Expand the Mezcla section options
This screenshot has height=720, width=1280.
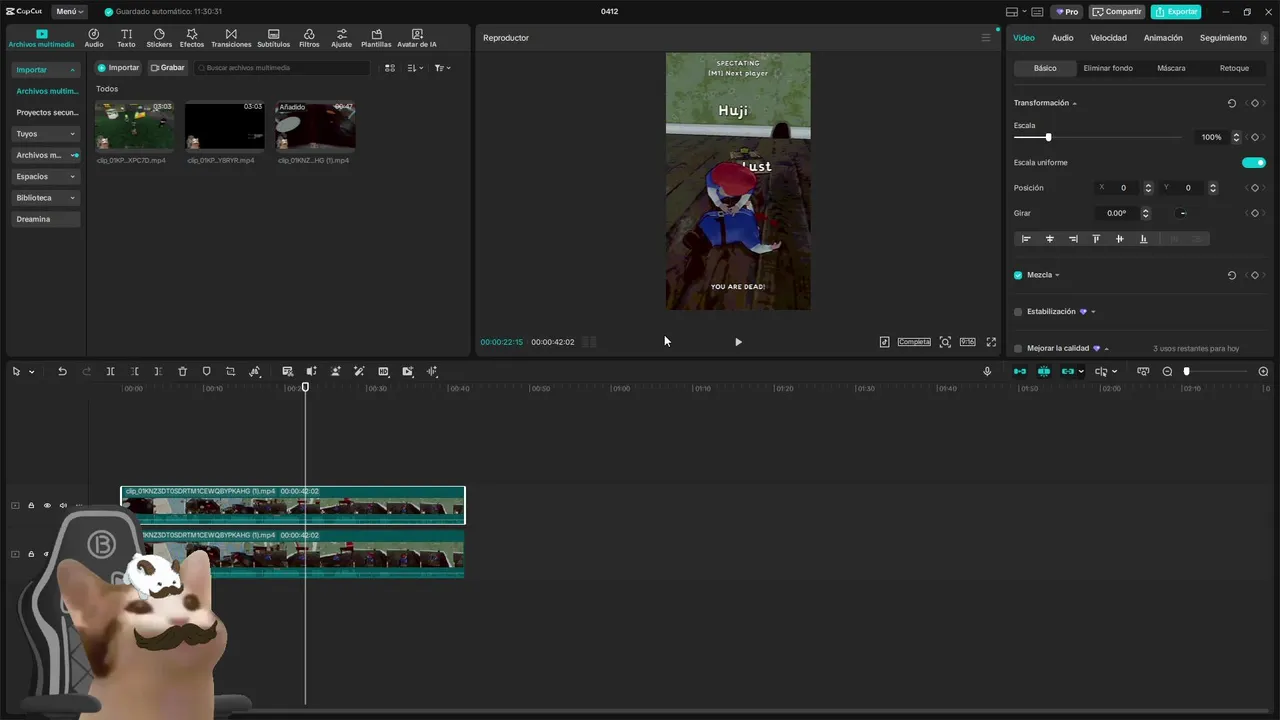[x=1057, y=275]
